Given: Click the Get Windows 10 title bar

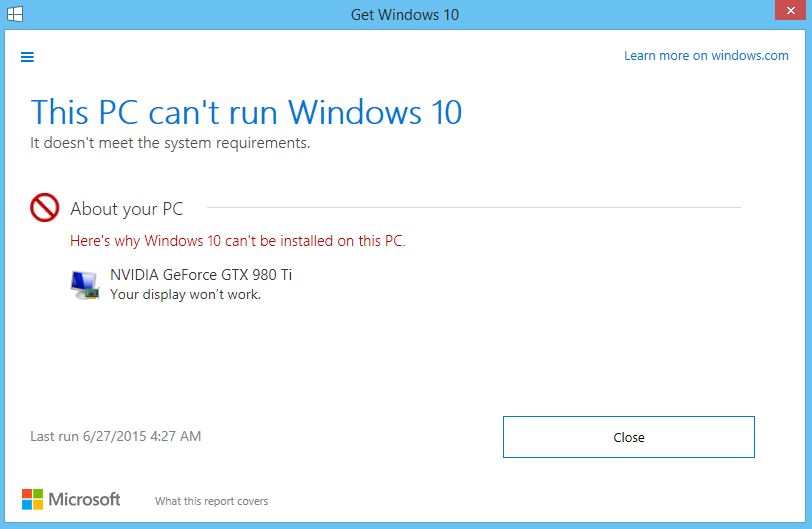Looking at the screenshot, I should click(x=405, y=14).
